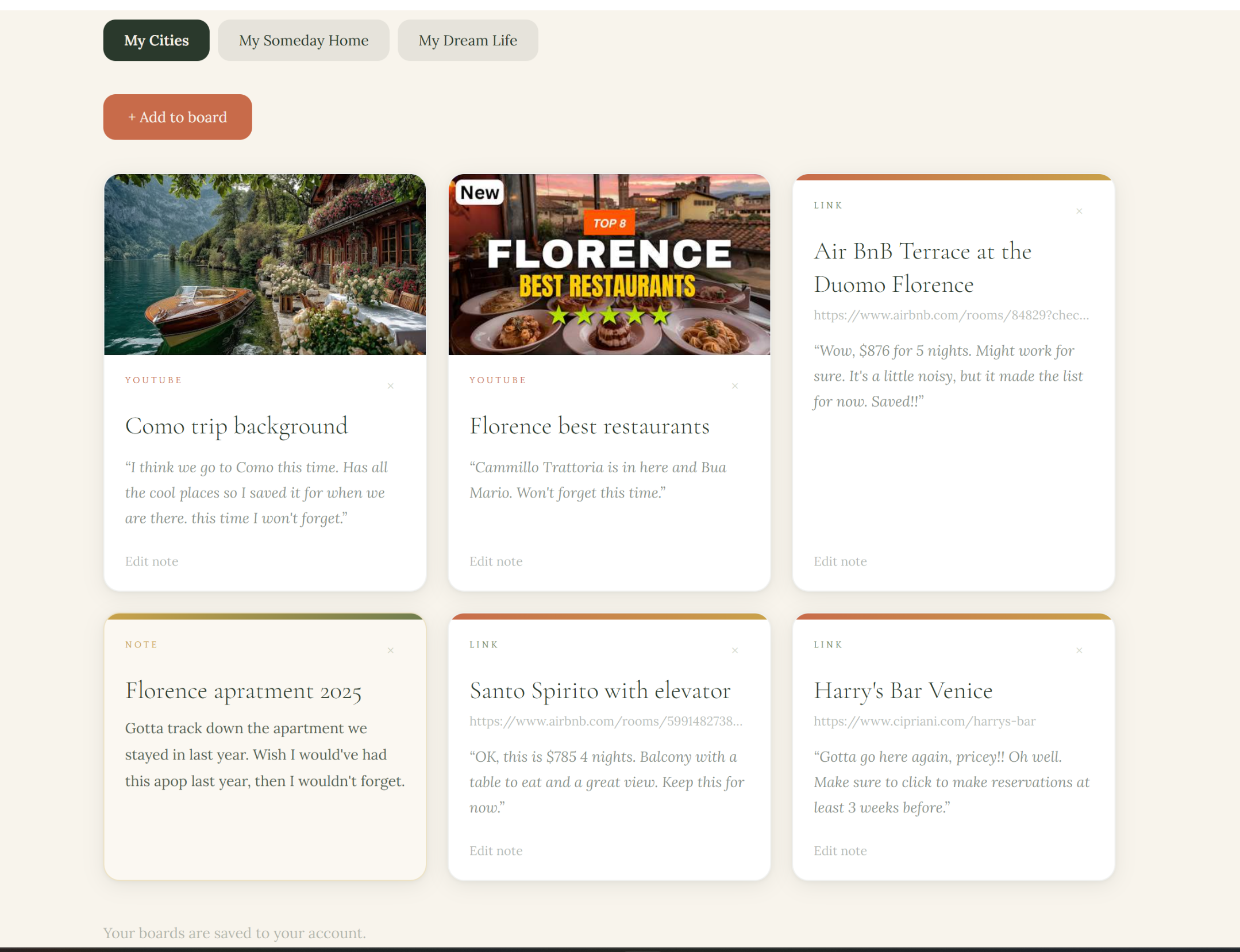Click the Florence best restaurants title
Viewport: 1240px width, 952px height.
click(590, 426)
